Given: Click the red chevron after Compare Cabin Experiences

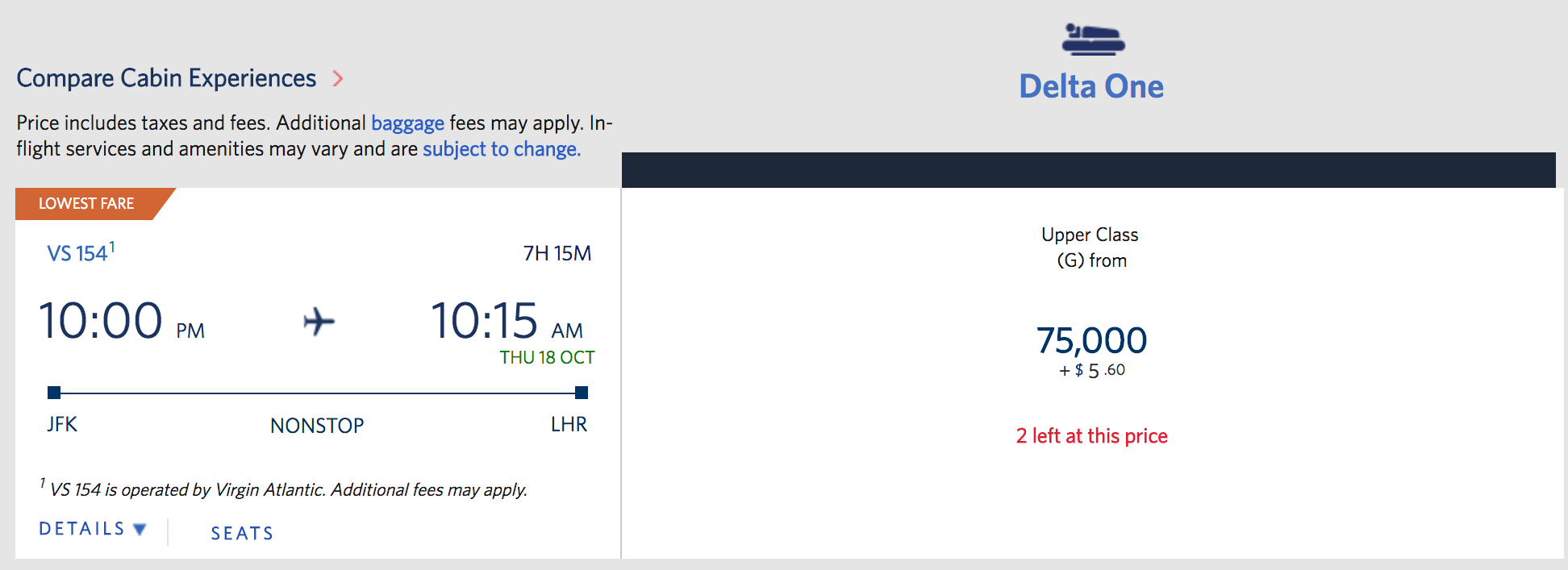Looking at the screenshot, I should click(x=339, y=79).
